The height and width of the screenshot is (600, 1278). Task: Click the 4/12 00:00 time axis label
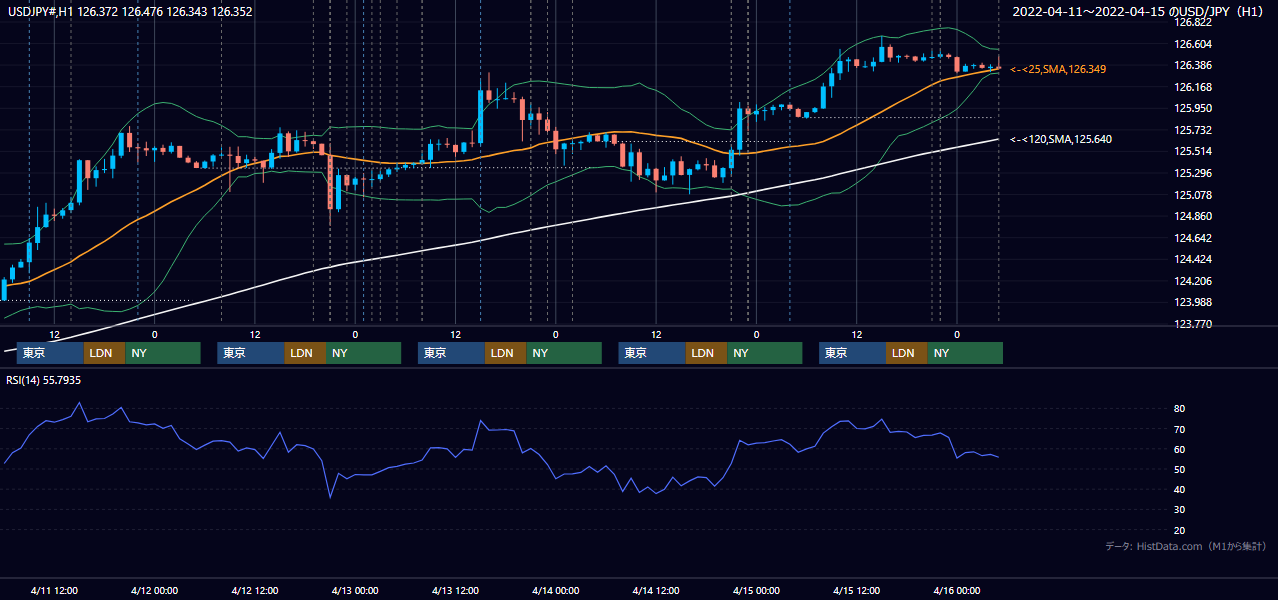click(154, 591)
